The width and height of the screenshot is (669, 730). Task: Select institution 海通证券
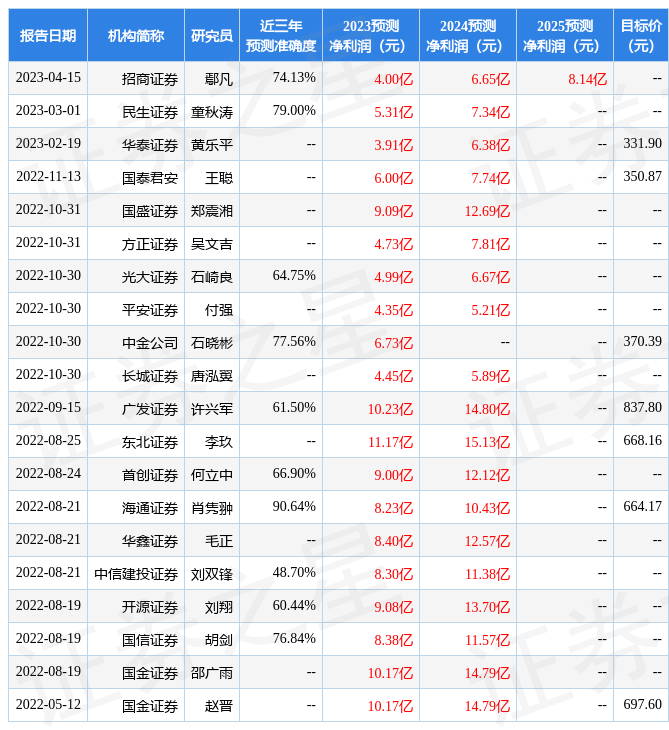tap(150, 509)
